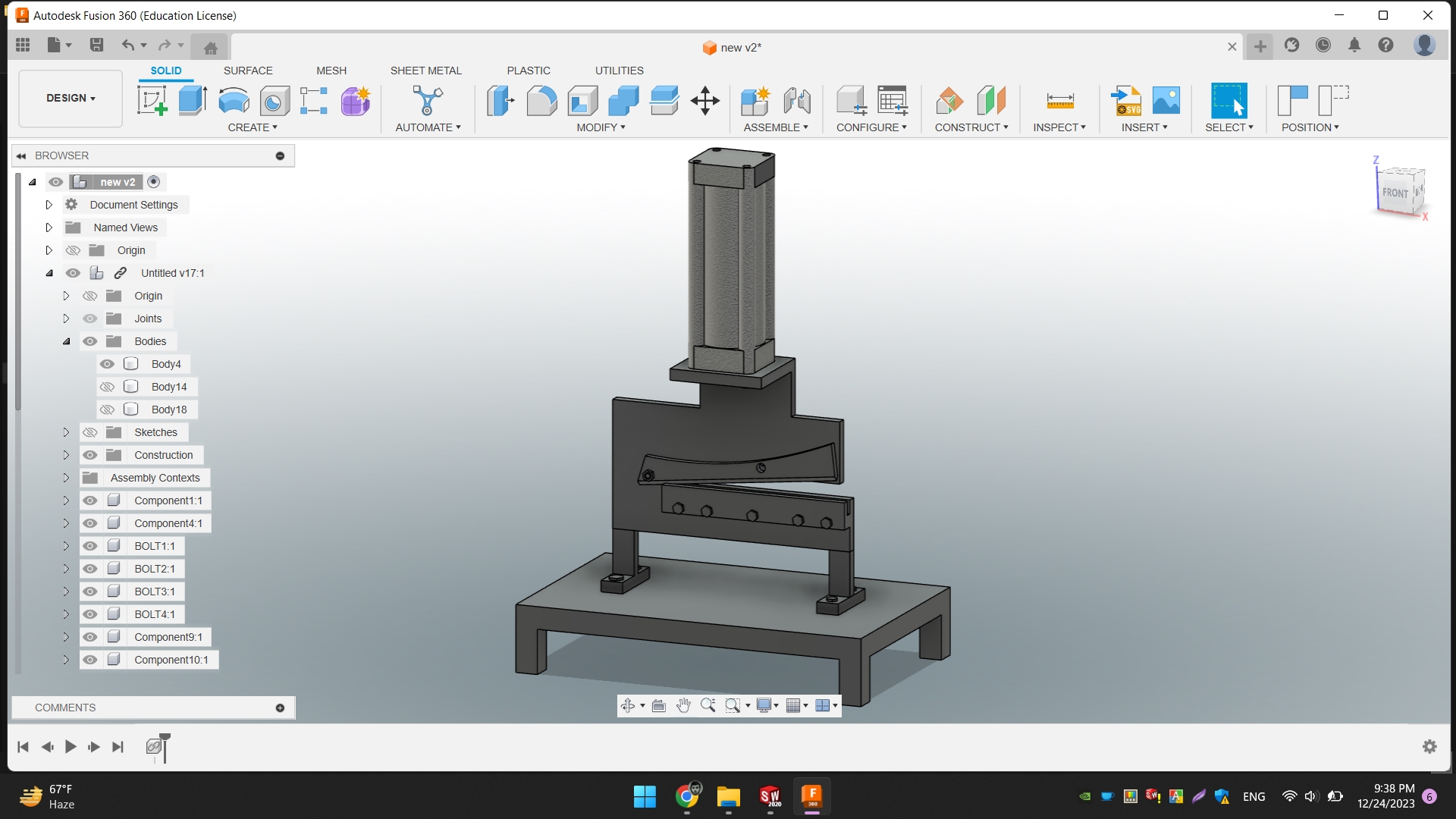This screenshot has height=819, width=1456.
Task: Select the Create Sketch tool
Action: pyautogui.click(x=152, y=100)
